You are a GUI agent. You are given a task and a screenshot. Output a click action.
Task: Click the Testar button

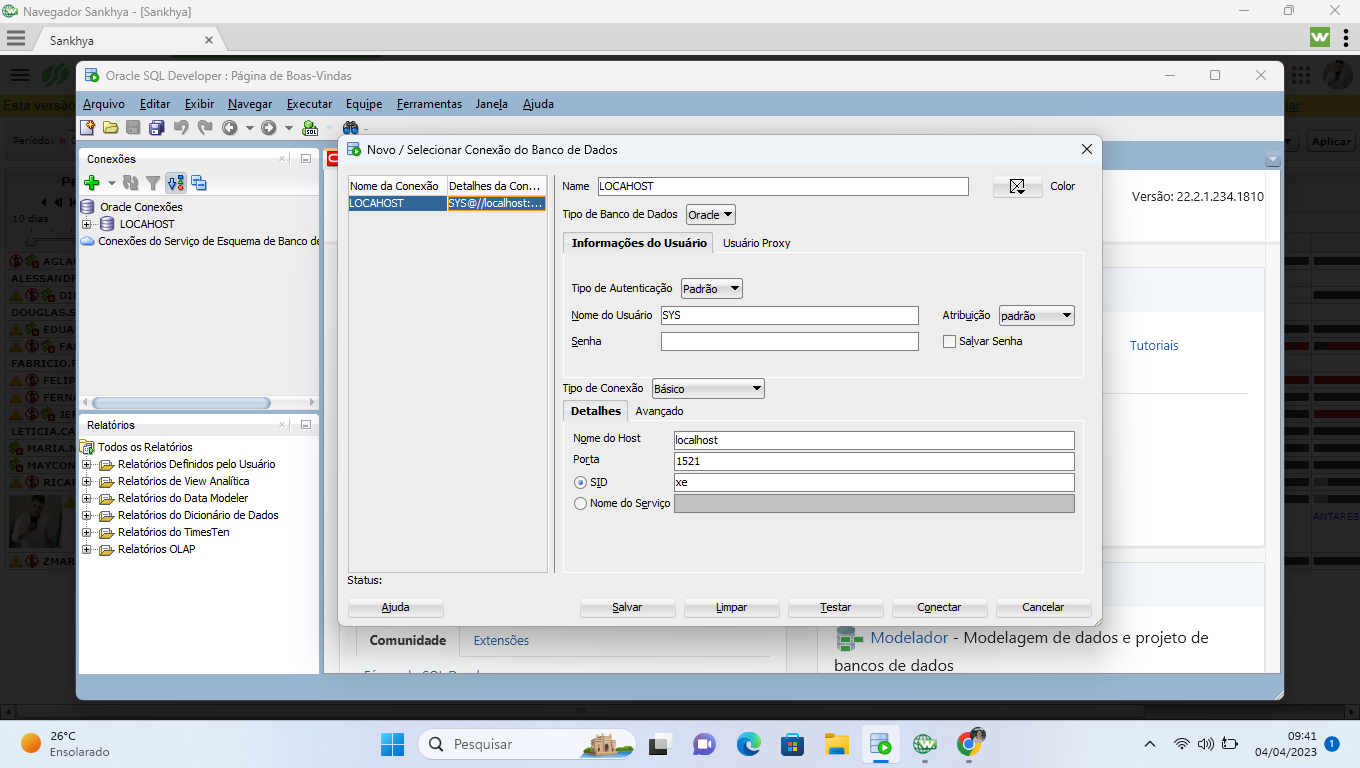tap(836, 607)
